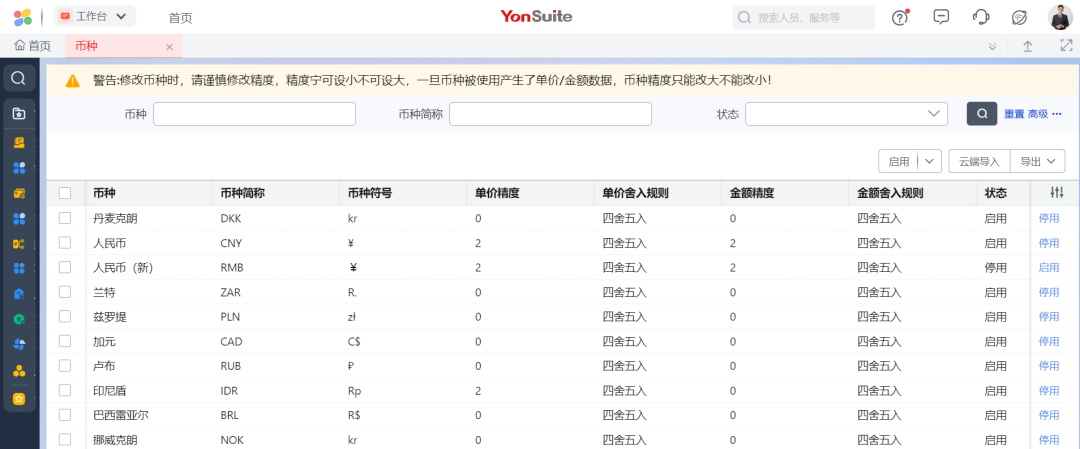Viewport: 1080px width, 449px height.
Task: Expand the arrow next to 启用 button
Action: pyautogui.click(x=930, y=161)
